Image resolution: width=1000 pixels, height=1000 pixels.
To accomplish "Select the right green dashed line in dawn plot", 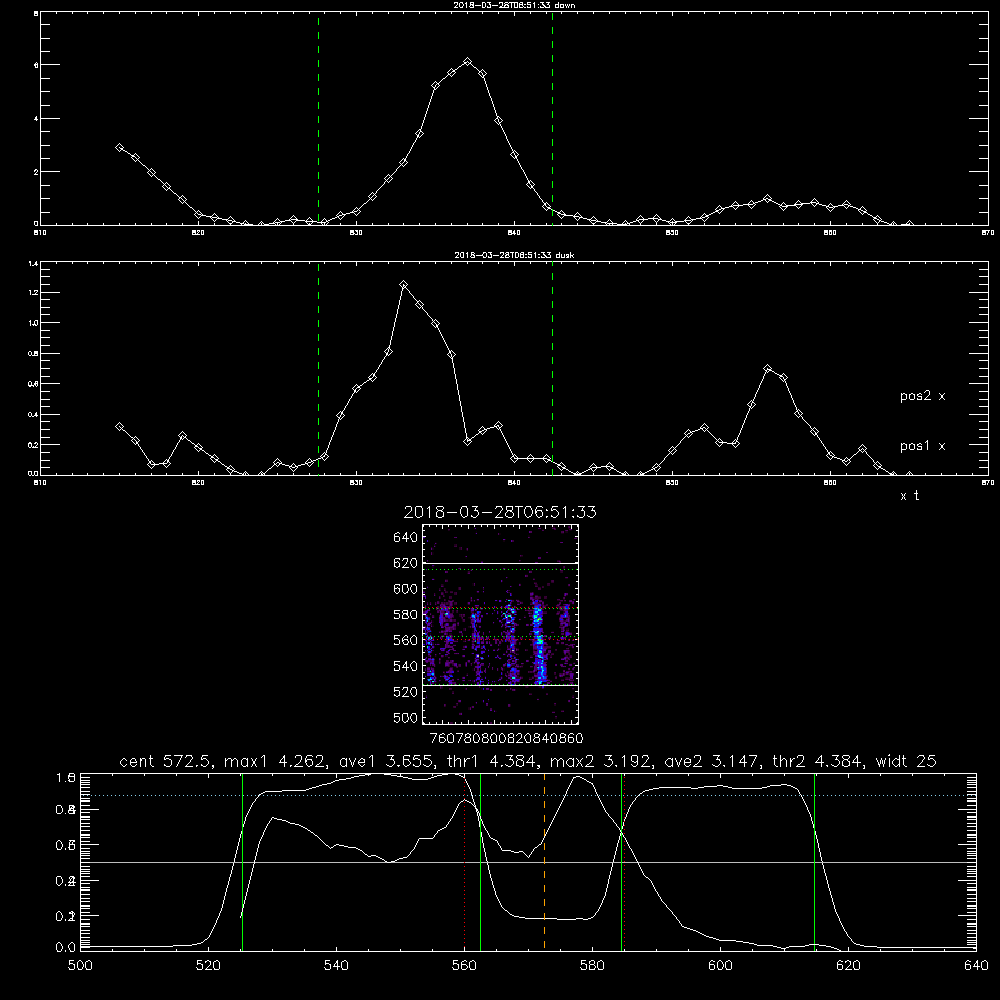I will pyautogui.click(x=552, y=119).
